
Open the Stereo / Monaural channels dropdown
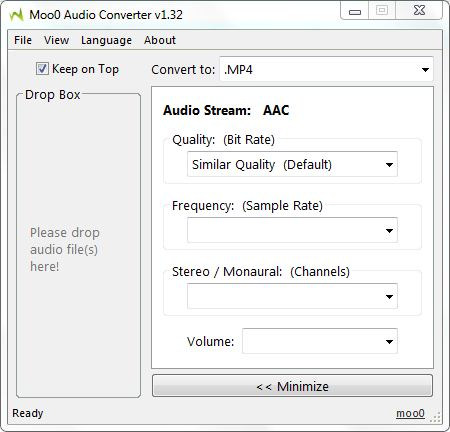(x=292, y=296)
